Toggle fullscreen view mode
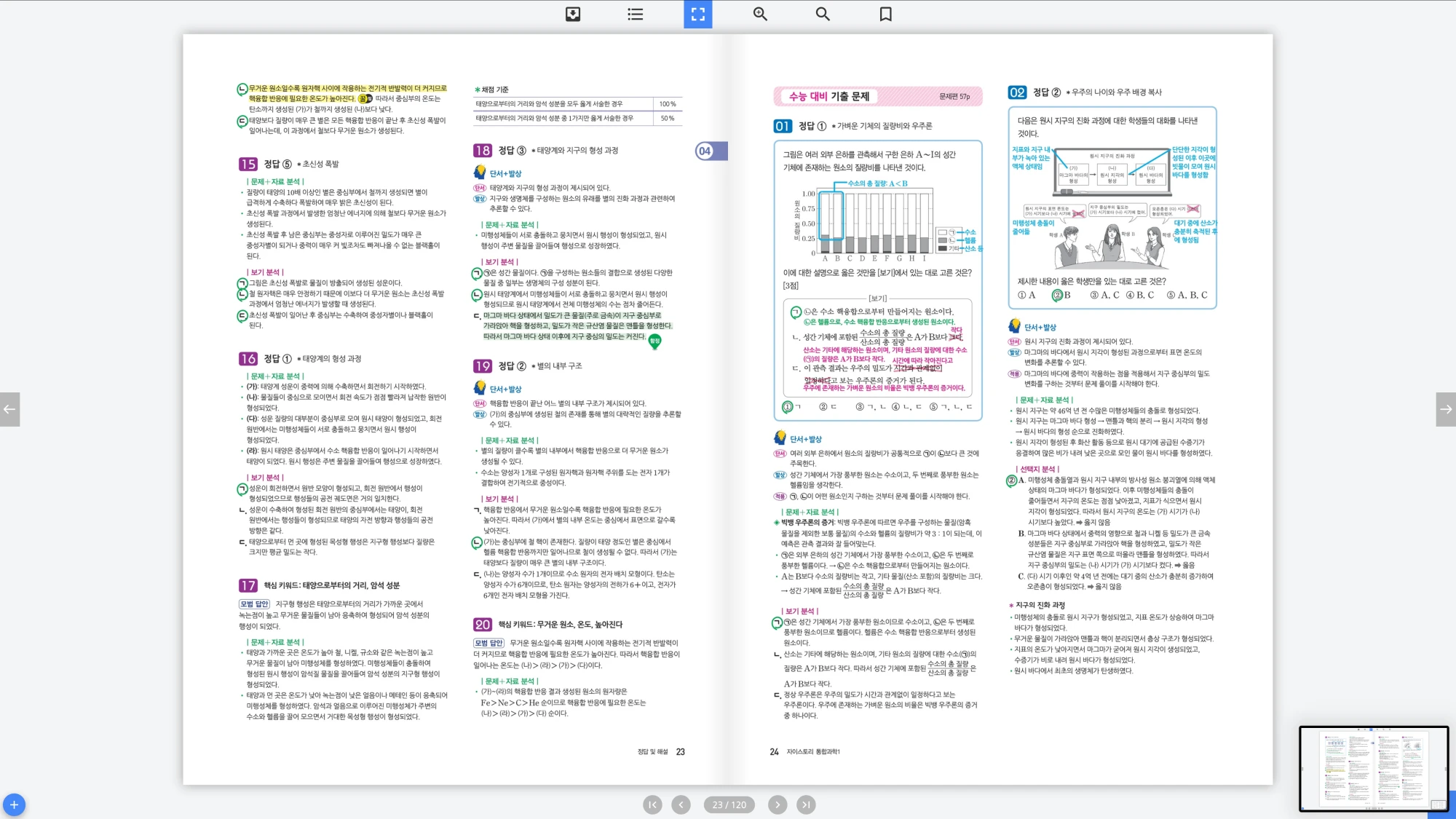This screenshot has height=819, width=1456. [697, 14]
